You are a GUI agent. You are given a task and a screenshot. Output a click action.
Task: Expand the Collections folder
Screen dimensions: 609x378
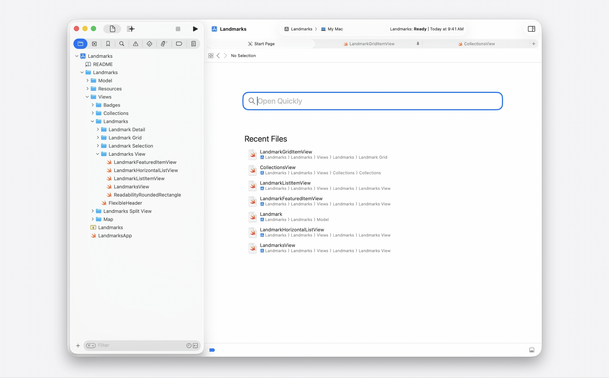point(92,113)
